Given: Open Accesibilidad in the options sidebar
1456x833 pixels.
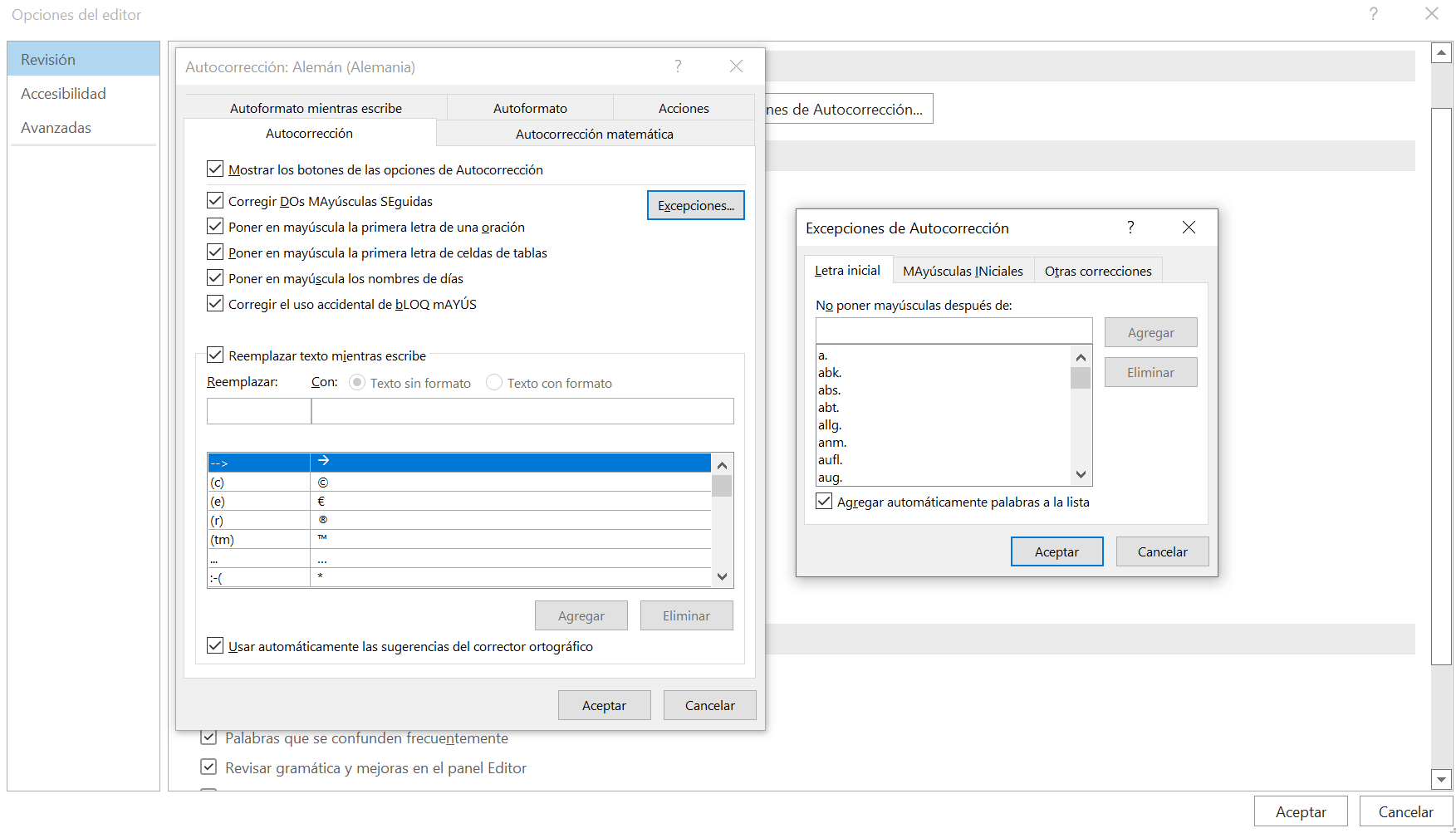Looking at the screenshot, I should (x=83, y=93).
